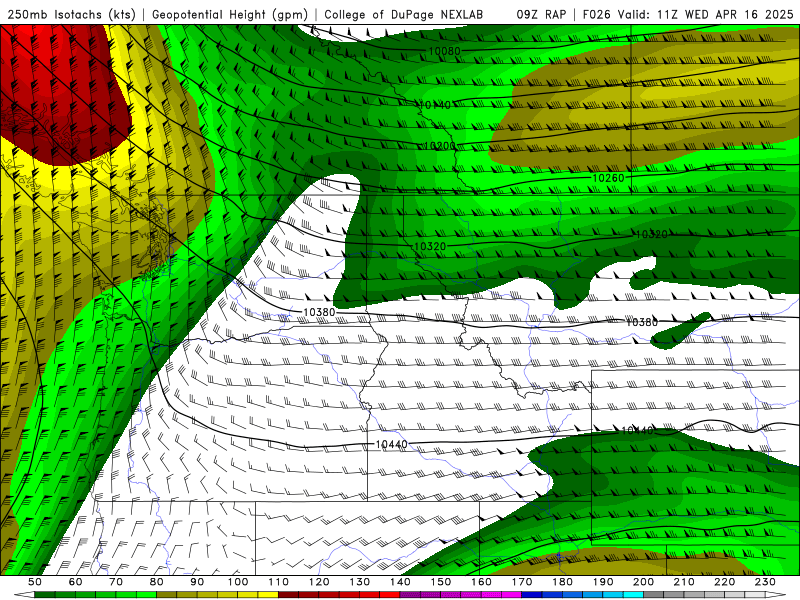Click the left arrow end of the color bar
Screen dimensions: 800x600
pos(24,595)
